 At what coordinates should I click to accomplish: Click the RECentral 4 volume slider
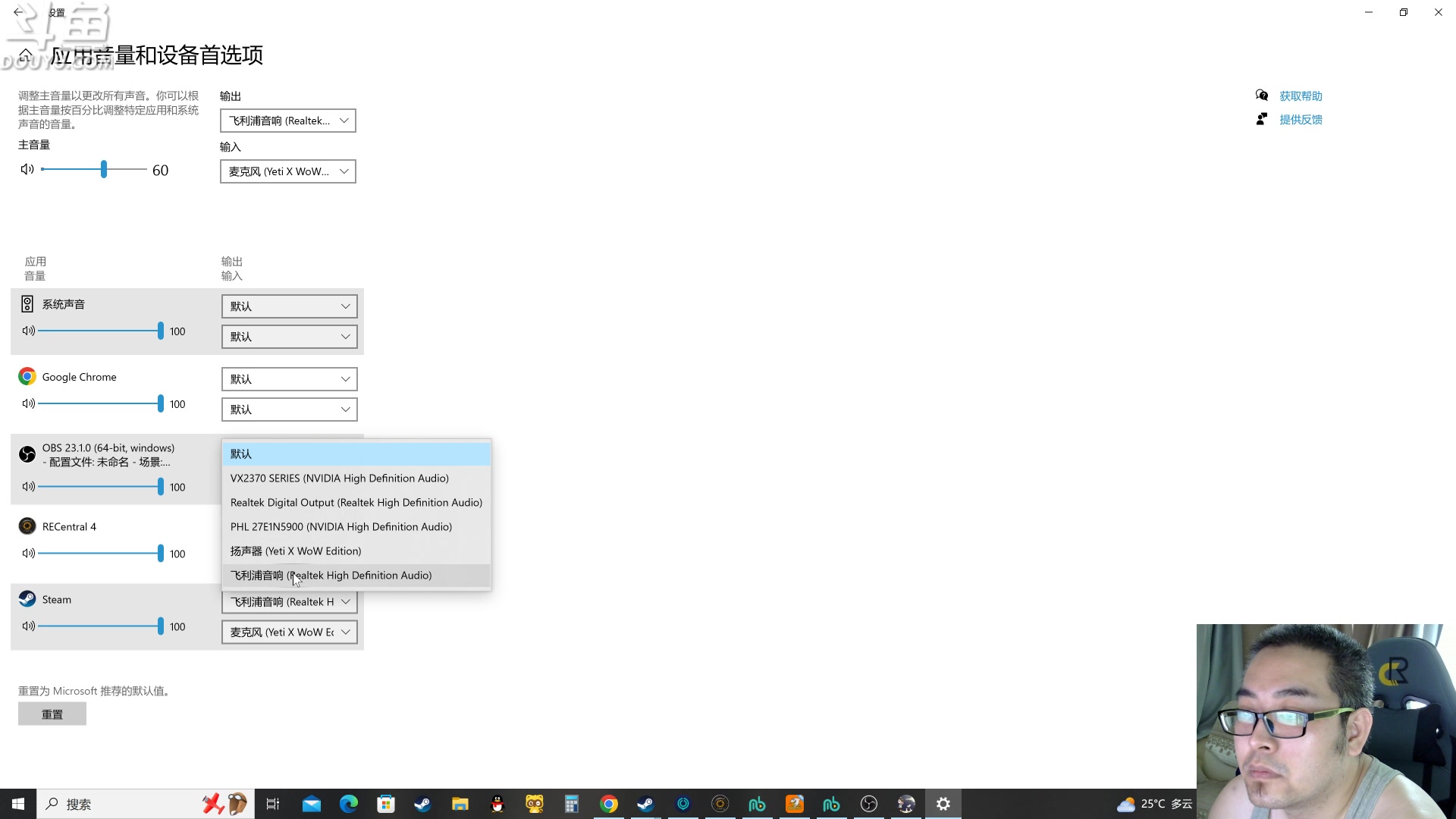pos(101,553)
